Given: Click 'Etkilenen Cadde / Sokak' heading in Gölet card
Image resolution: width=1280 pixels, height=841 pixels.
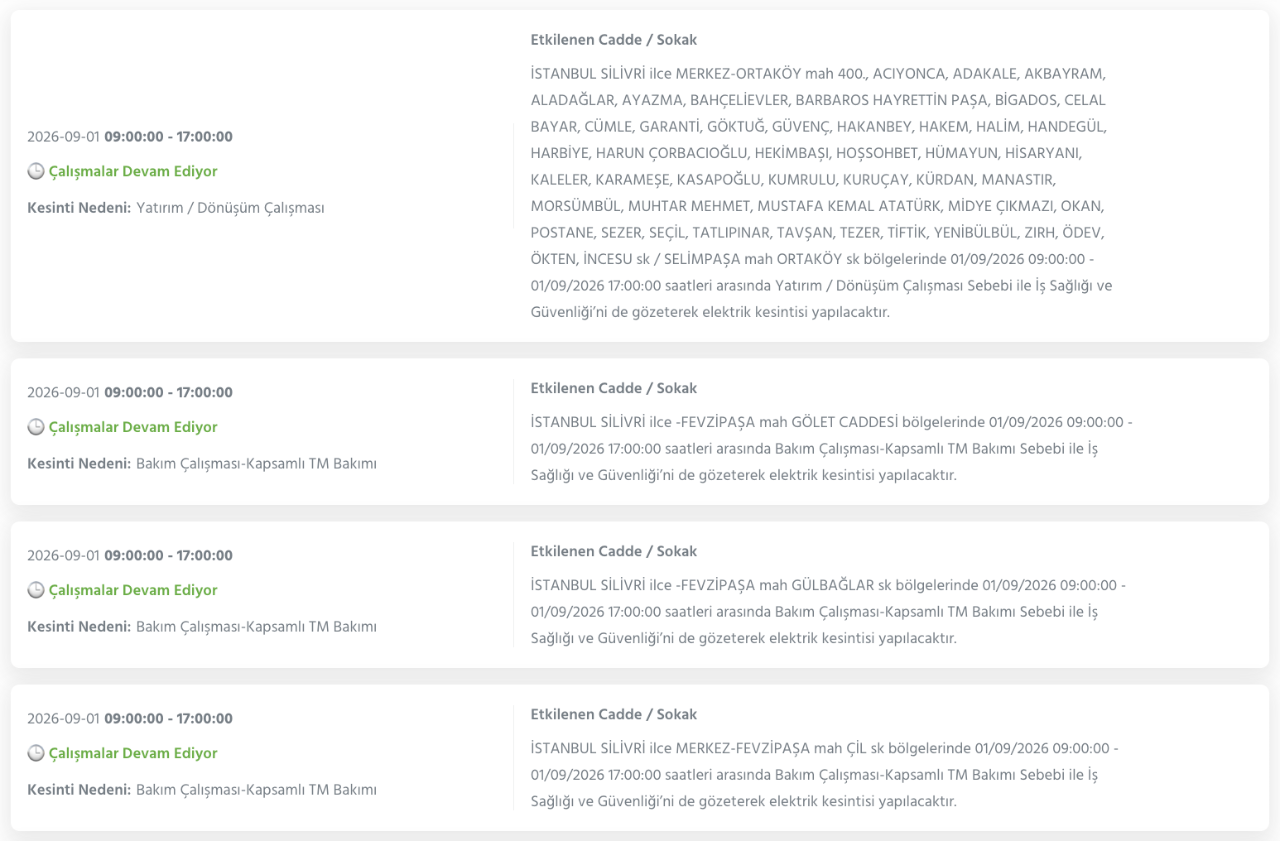Looking at the screenshot, I should click(x=614, y=388).
